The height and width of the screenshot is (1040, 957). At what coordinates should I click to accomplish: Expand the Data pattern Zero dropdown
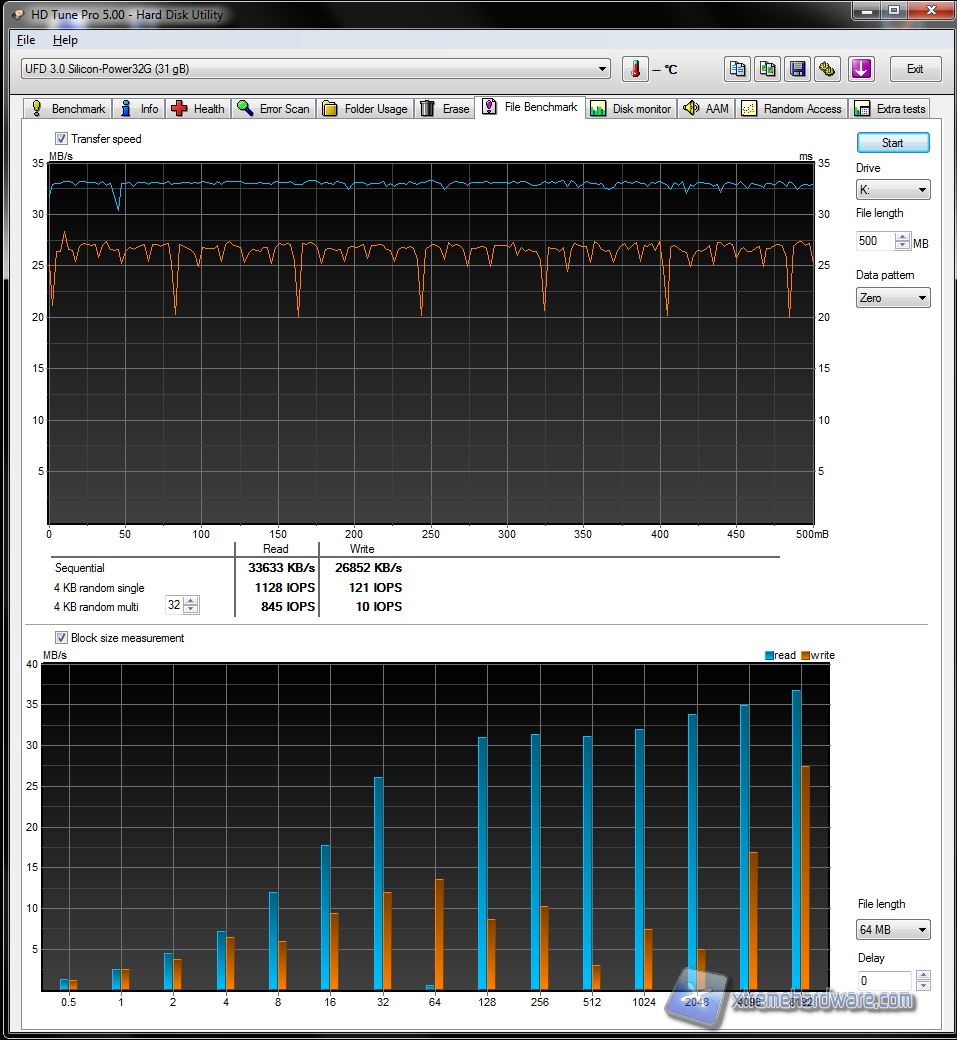(x=893, y=298)
